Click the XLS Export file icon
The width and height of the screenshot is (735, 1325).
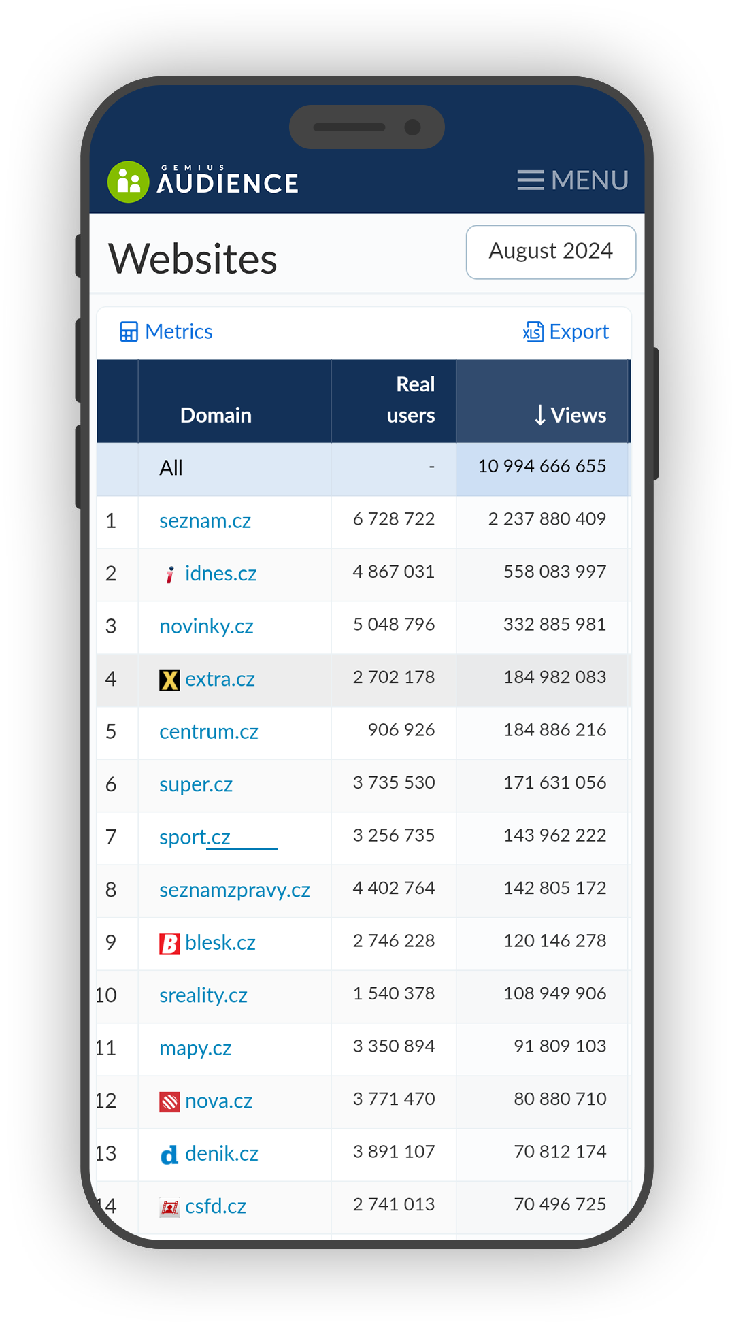click(x=533, y=332)
